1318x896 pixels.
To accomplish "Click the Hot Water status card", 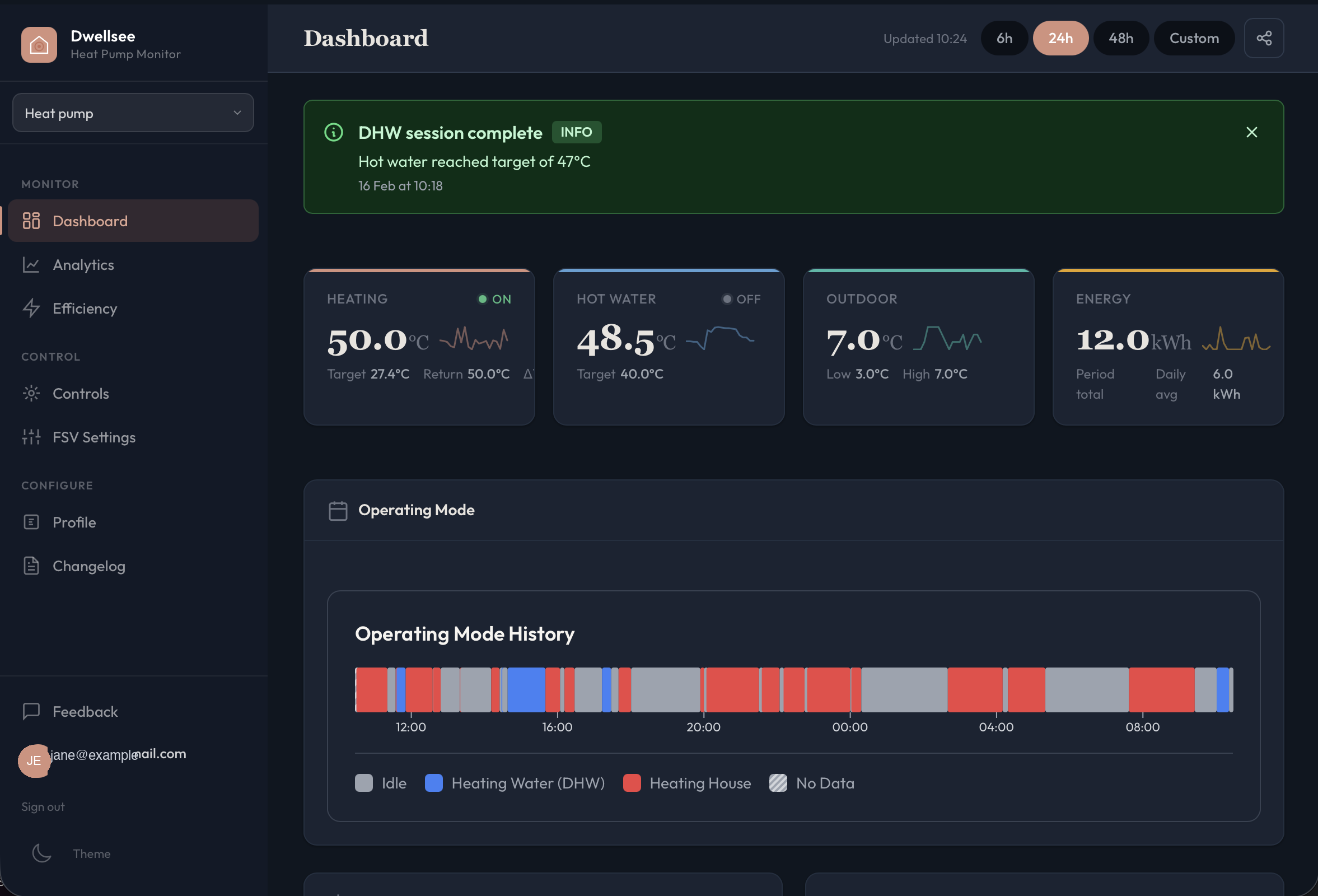I will (x=669, y=347).
